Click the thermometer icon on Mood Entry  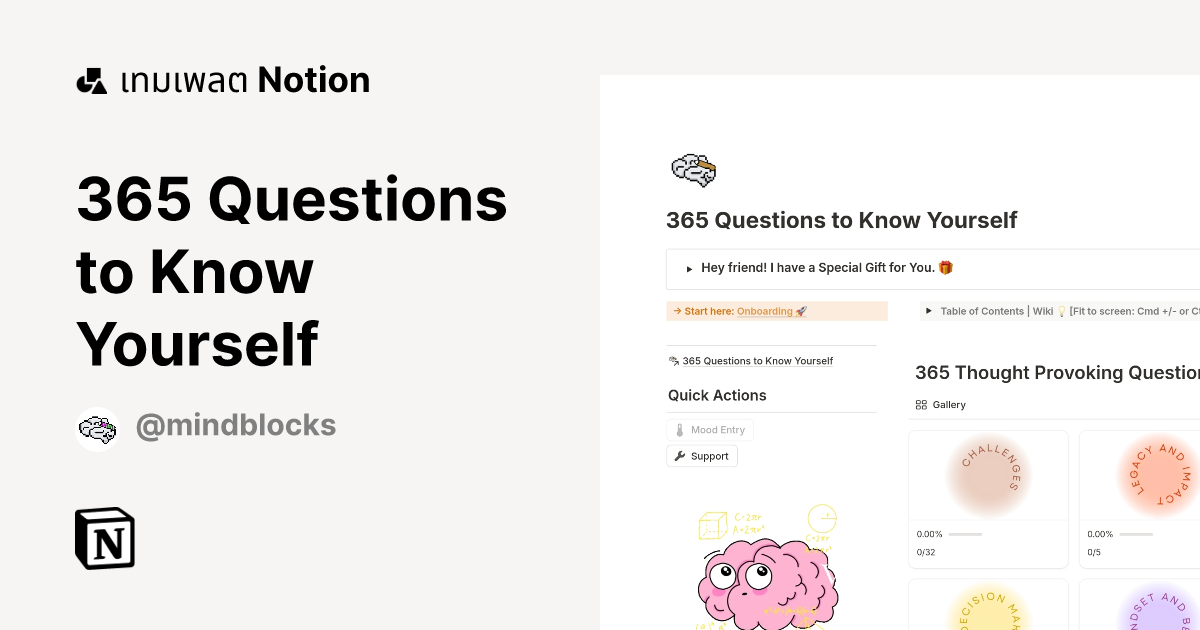(678, 429)
